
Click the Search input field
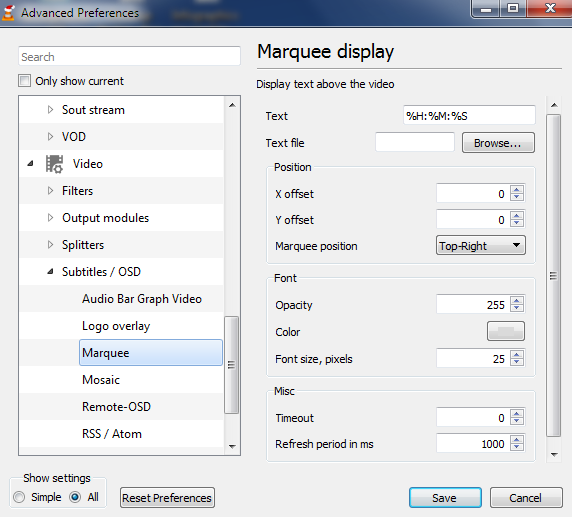point(130,57)
